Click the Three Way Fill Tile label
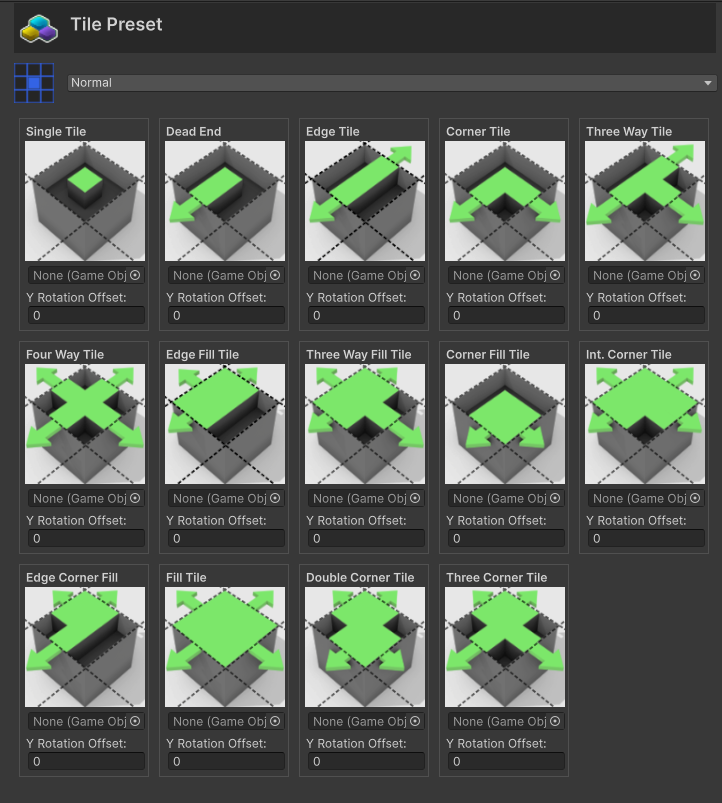The height and width of the screenshot is (803, 722). pos(358,354)
